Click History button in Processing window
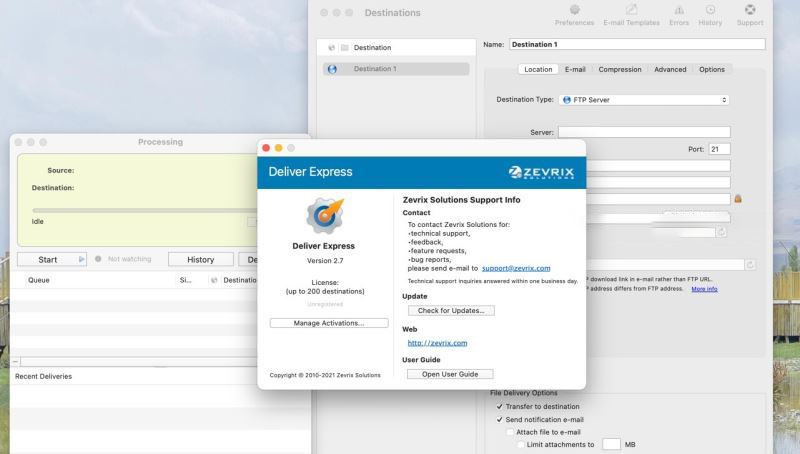800x454 pixels. click(201, 259)
